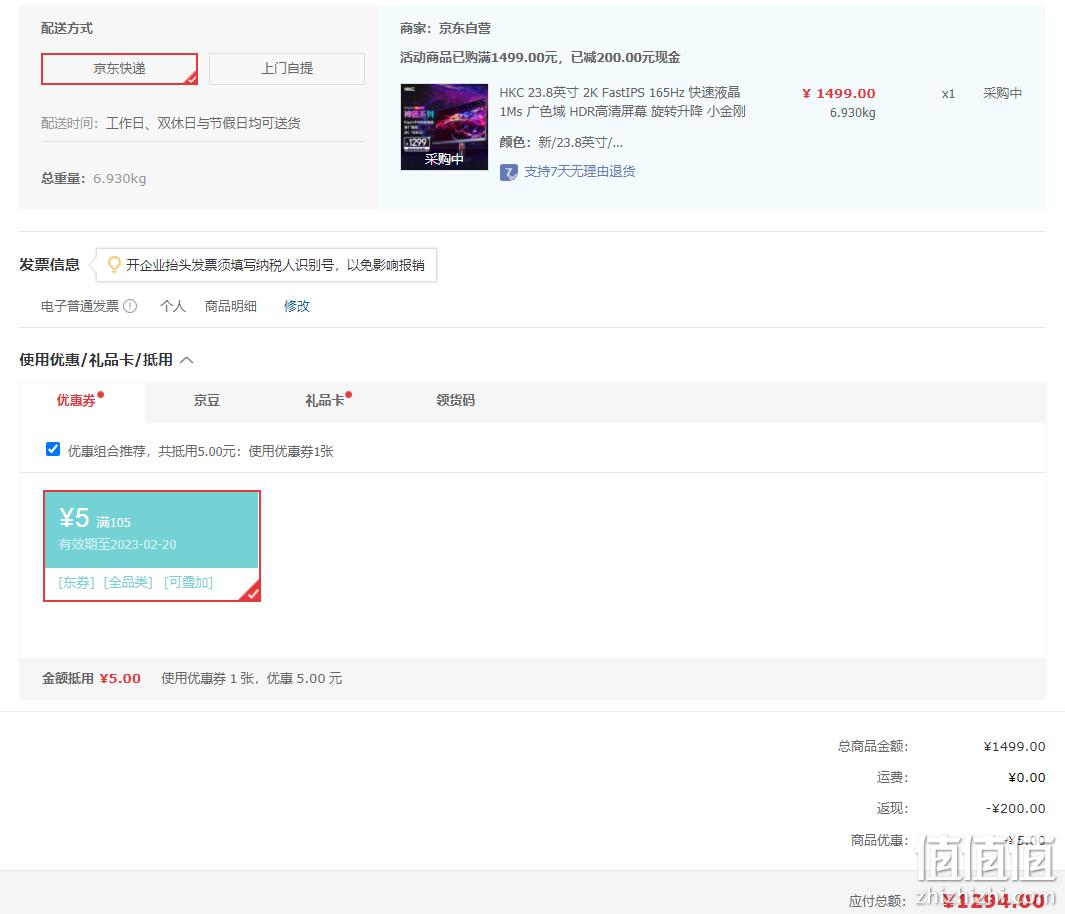This screenshot has height=914, width=1065.
Task: Click the 总商品金额 ¥1499.00 value
Action: click(x=1015, y=747)
